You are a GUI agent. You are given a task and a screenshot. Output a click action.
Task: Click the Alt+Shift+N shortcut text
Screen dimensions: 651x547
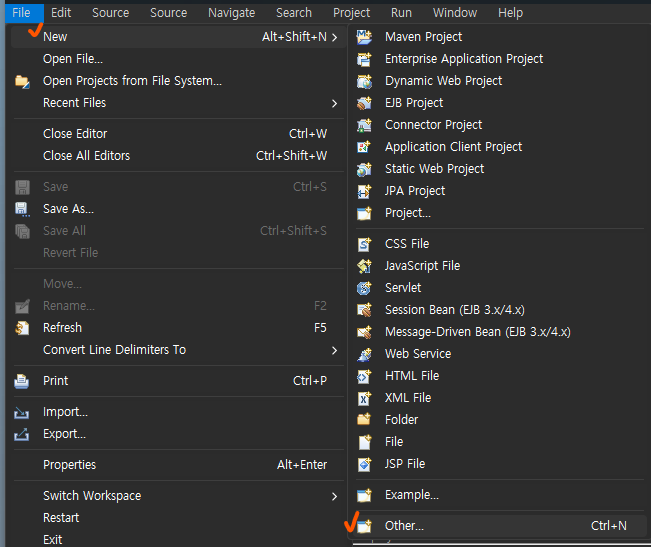click(x=294, y=37)
